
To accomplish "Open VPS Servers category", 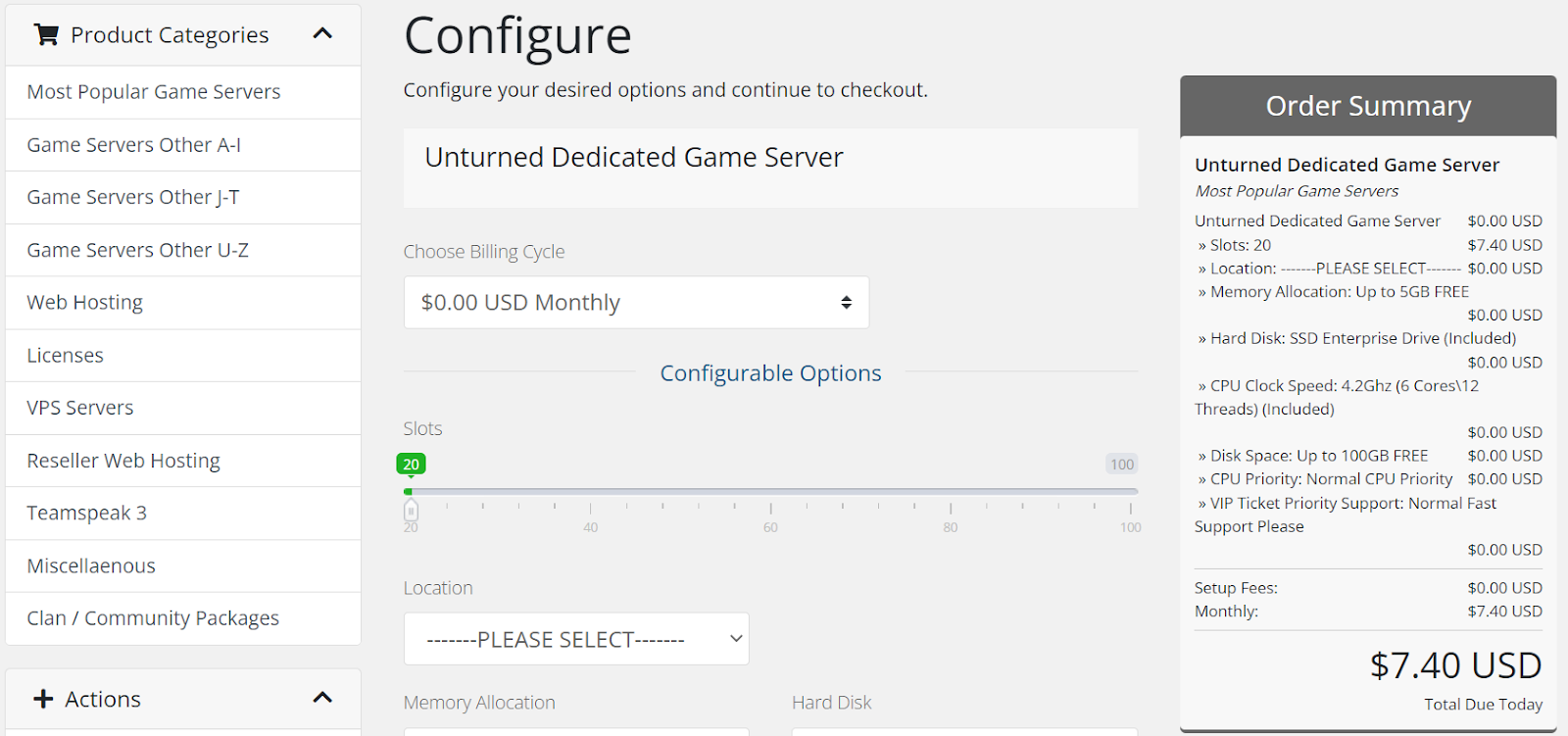I will (x=183, y=408).
